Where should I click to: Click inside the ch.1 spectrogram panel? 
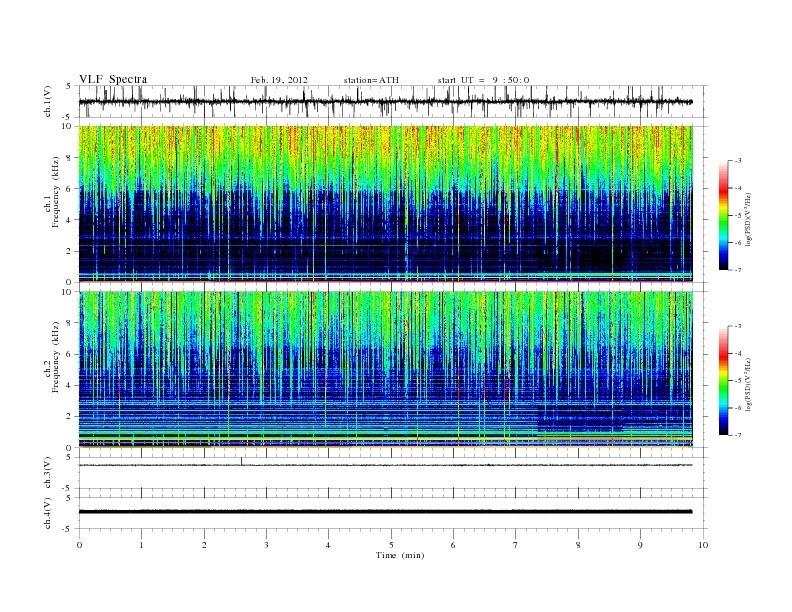coord(385,204)
